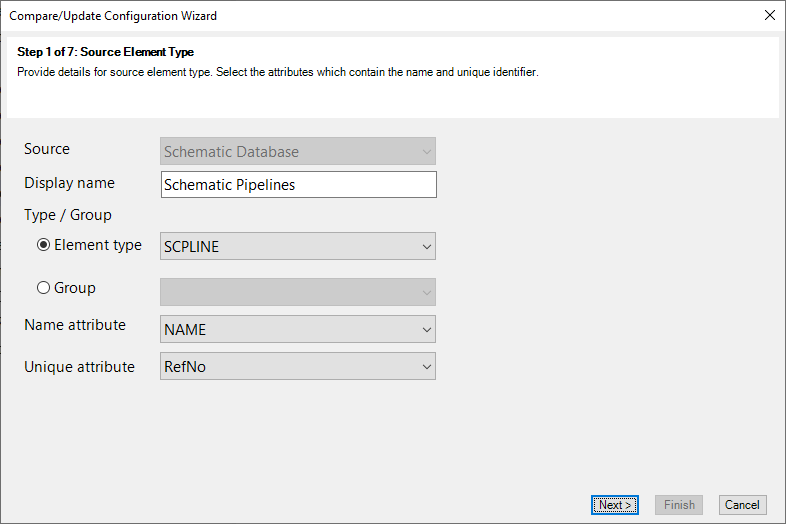
Task: Click the chevron arrow on the Group dropdown
Action: [x=427, y=292]
